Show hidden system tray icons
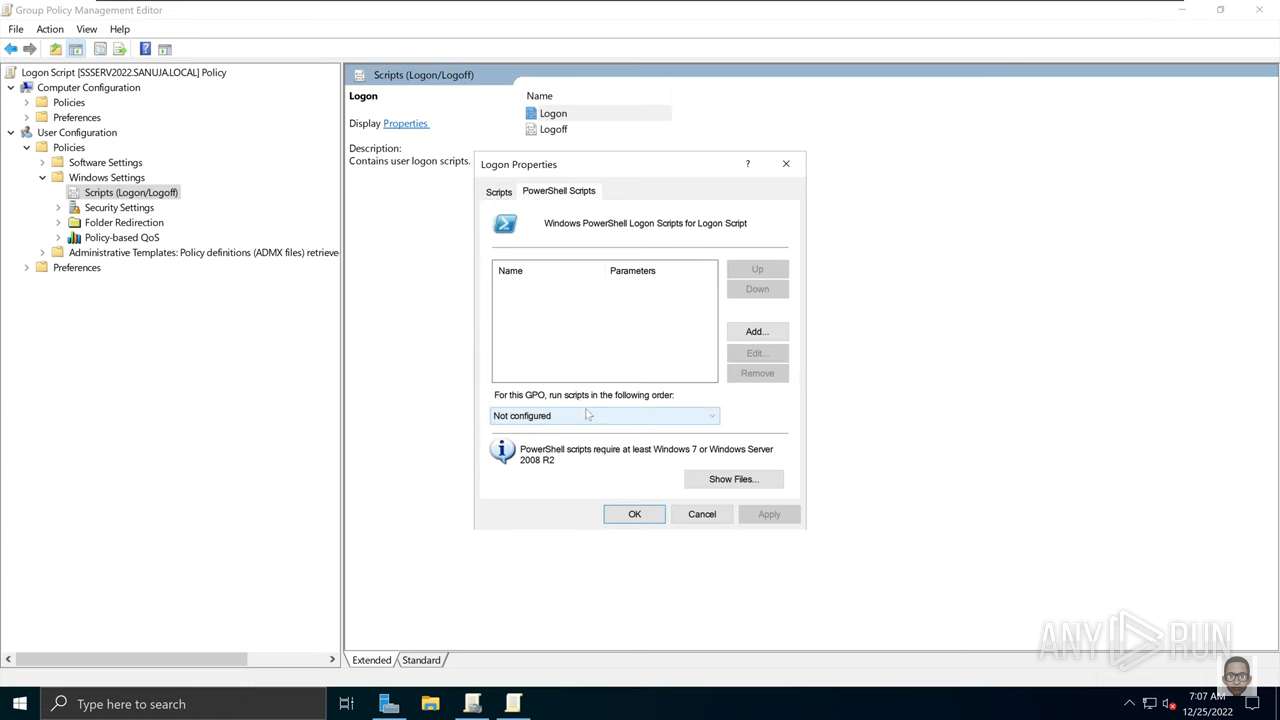The width and height of the screenshot is (1280, 720). click(1129, 704)
